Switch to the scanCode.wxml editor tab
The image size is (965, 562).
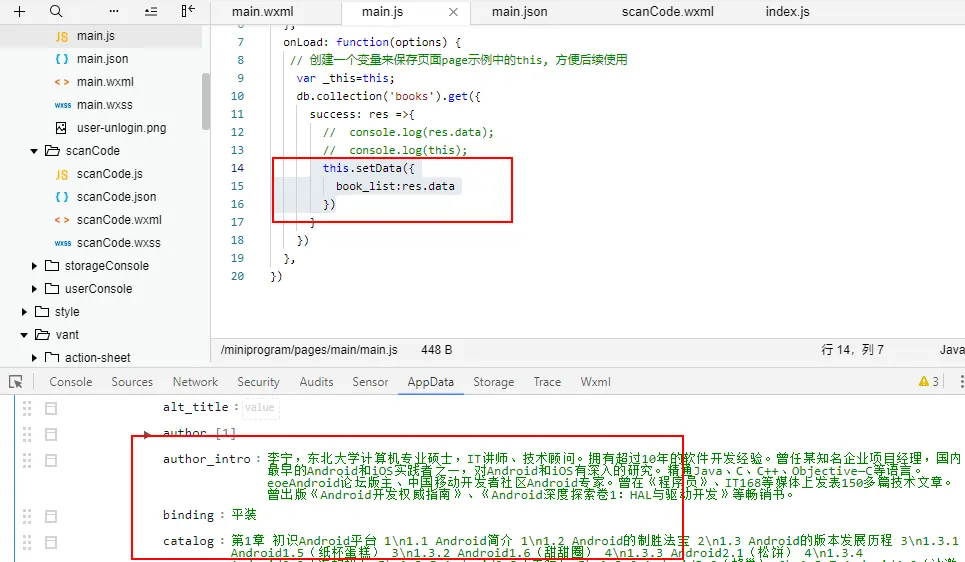click(668, 12)
